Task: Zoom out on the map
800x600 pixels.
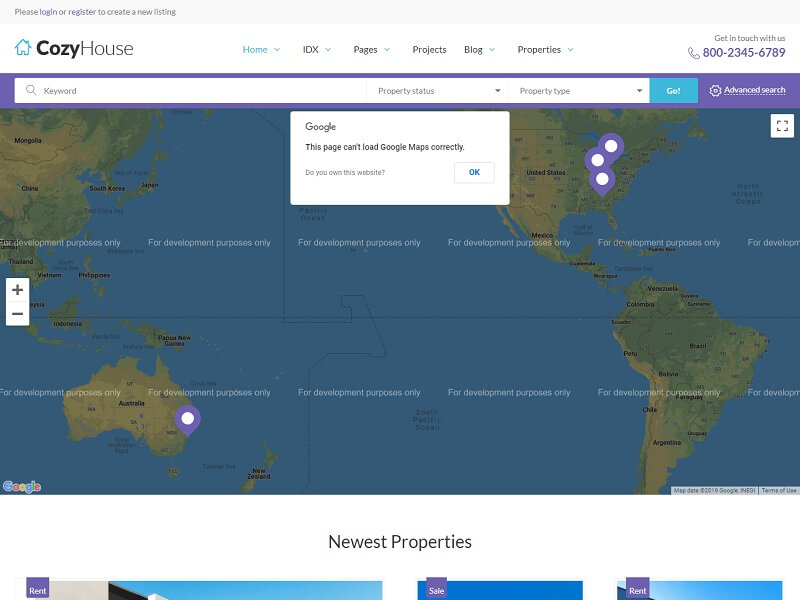Action: (17, 314)
